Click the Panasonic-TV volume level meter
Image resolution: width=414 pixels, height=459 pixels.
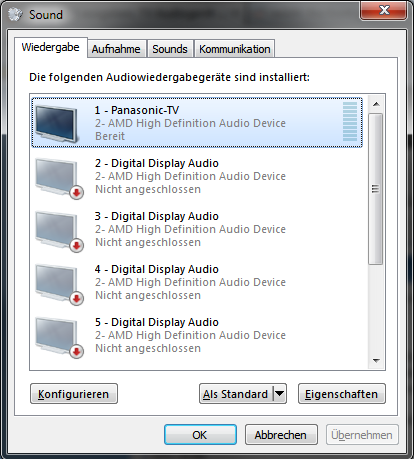(350, 122)
